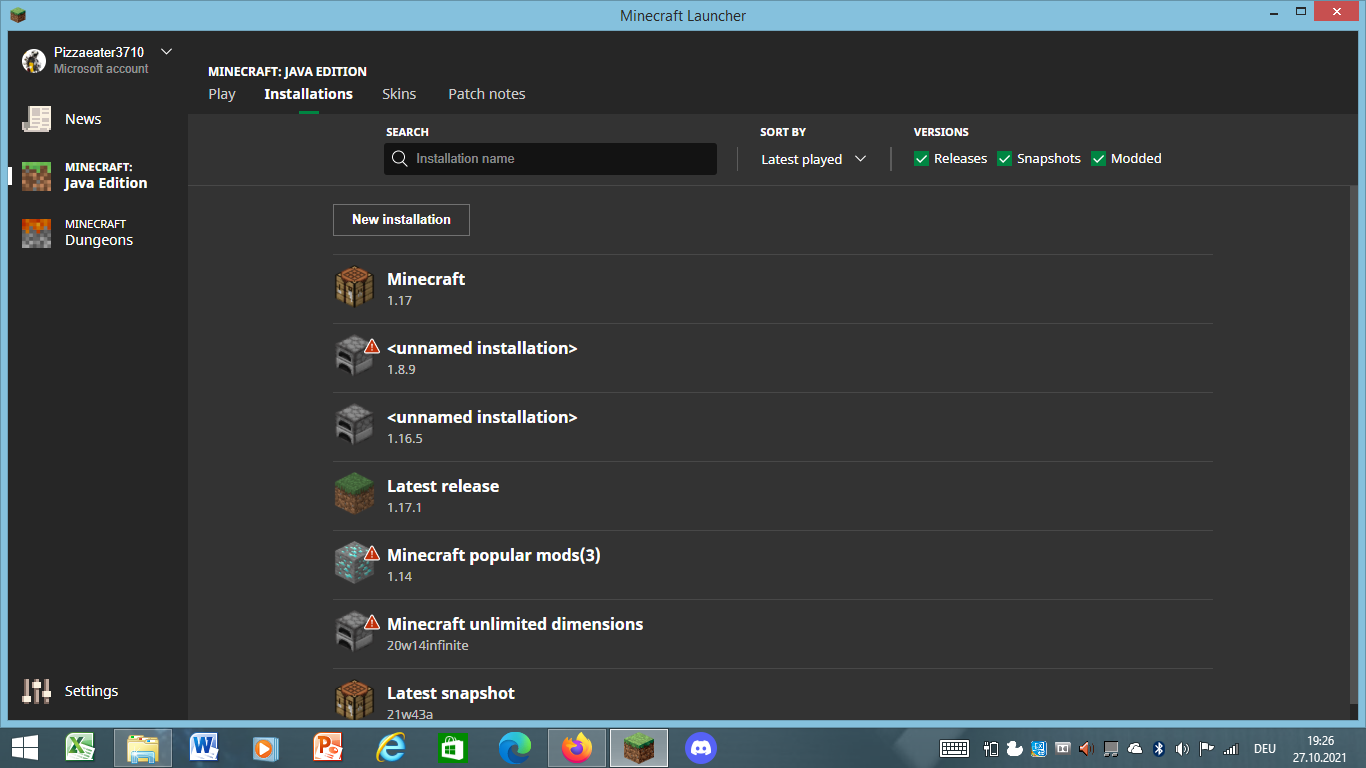The width and height of the screenshot is (1366, 768).
Task: Click the warning triangle on 1.8.9 installation
Action: coord(372,346)
